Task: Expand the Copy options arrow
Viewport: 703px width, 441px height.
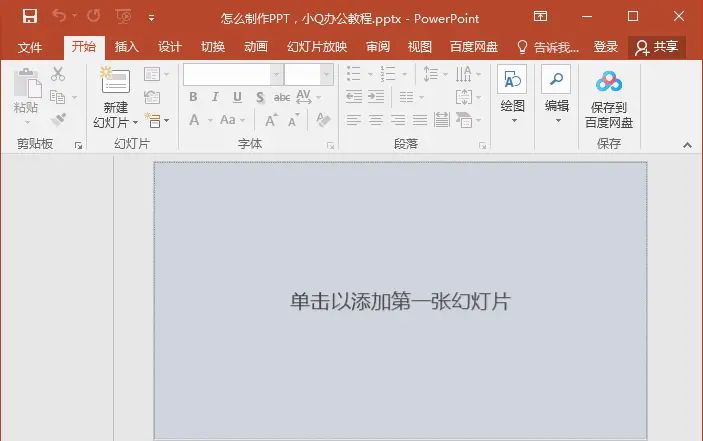Action: click(74, 97)
